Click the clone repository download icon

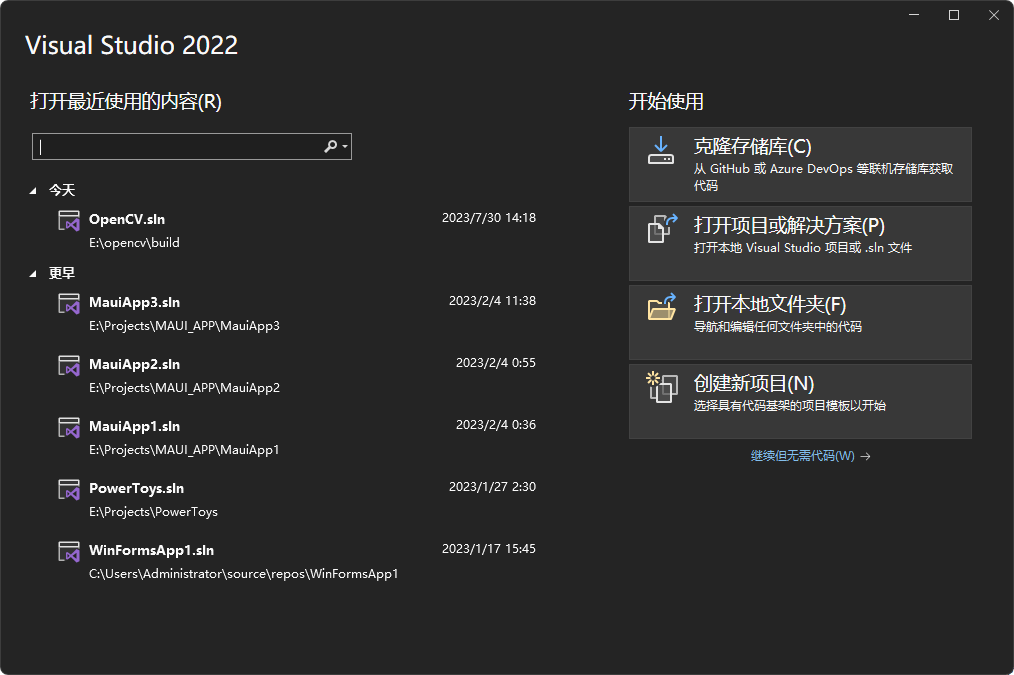(661, 150)
